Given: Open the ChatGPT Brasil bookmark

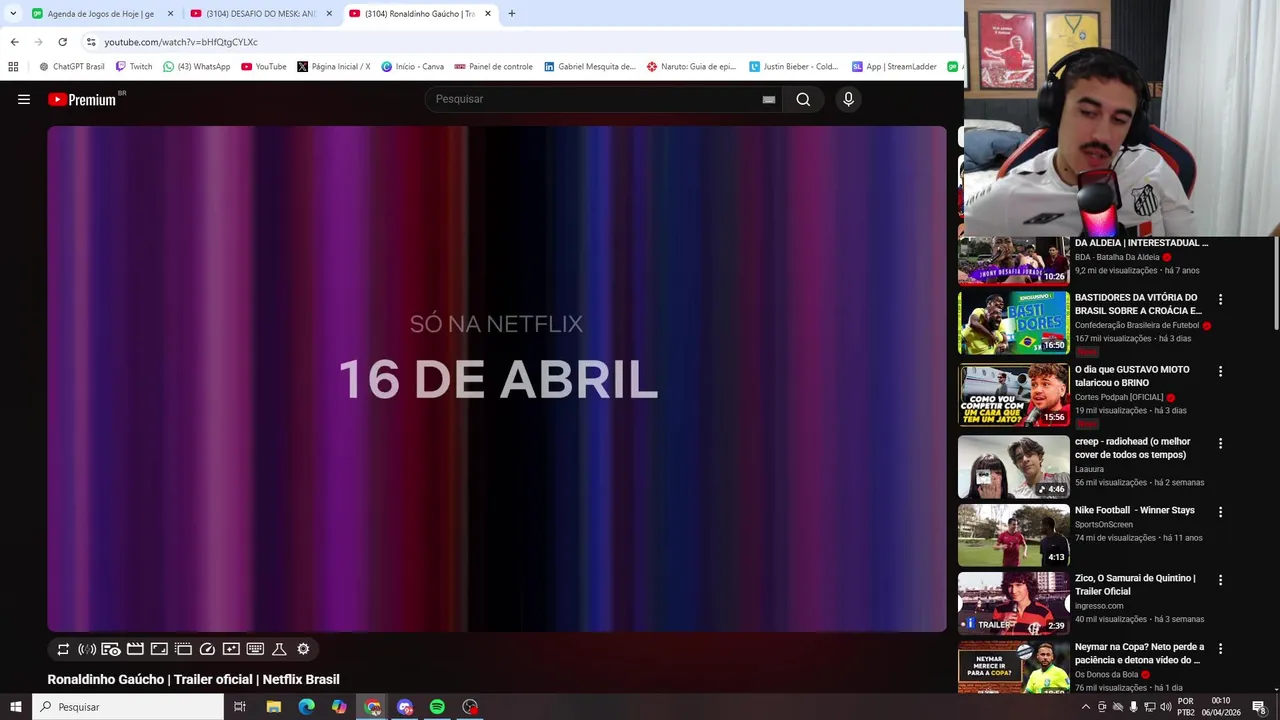Looking at the screenshot, I should click(x=71, y=67).
